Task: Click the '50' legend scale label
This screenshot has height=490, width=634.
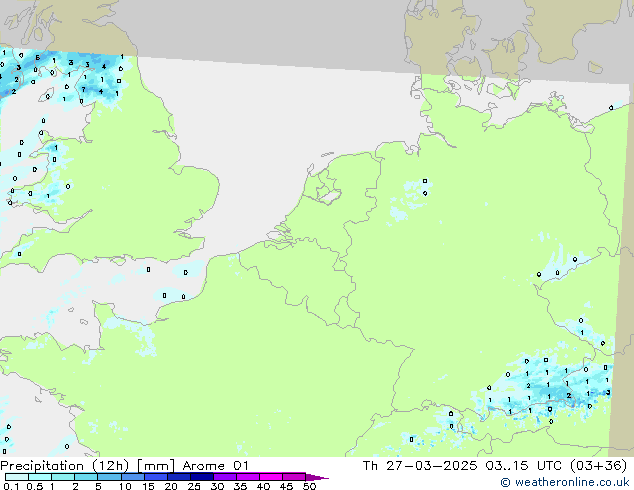Action: click(x=309, y=486)
